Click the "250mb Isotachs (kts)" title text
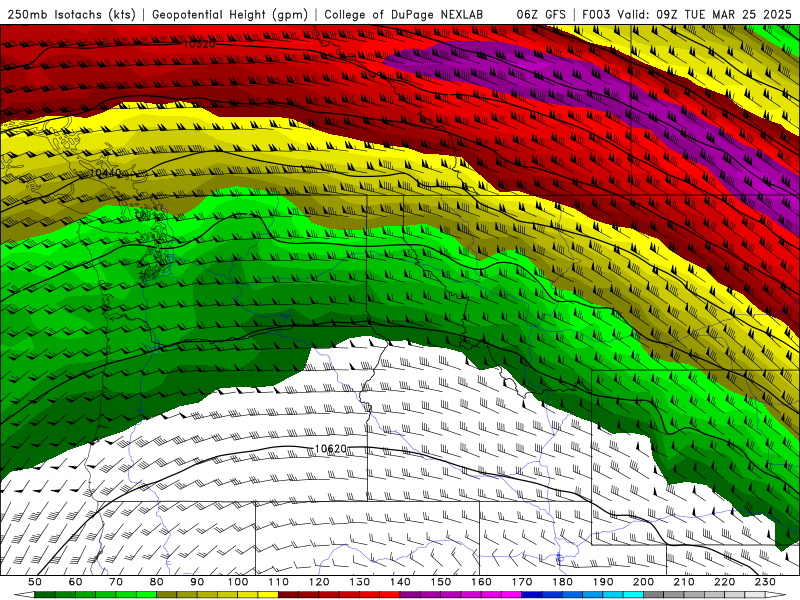The image size is (800, 600). coord(72,14)
